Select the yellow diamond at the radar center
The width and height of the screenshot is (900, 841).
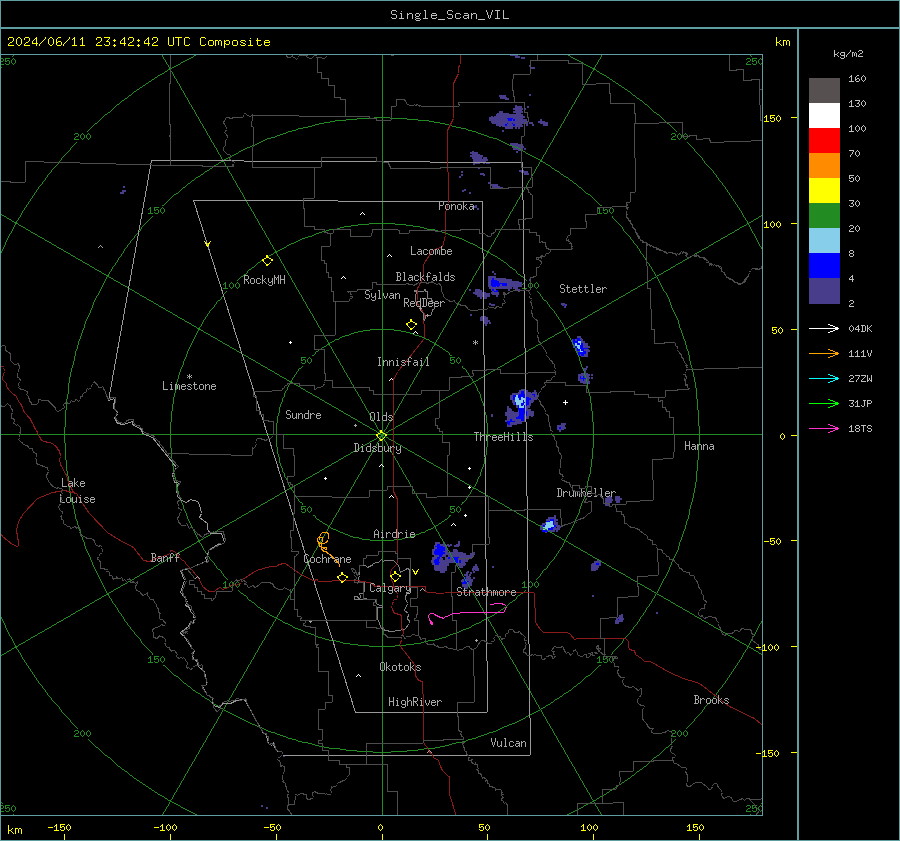pos(381,436)
